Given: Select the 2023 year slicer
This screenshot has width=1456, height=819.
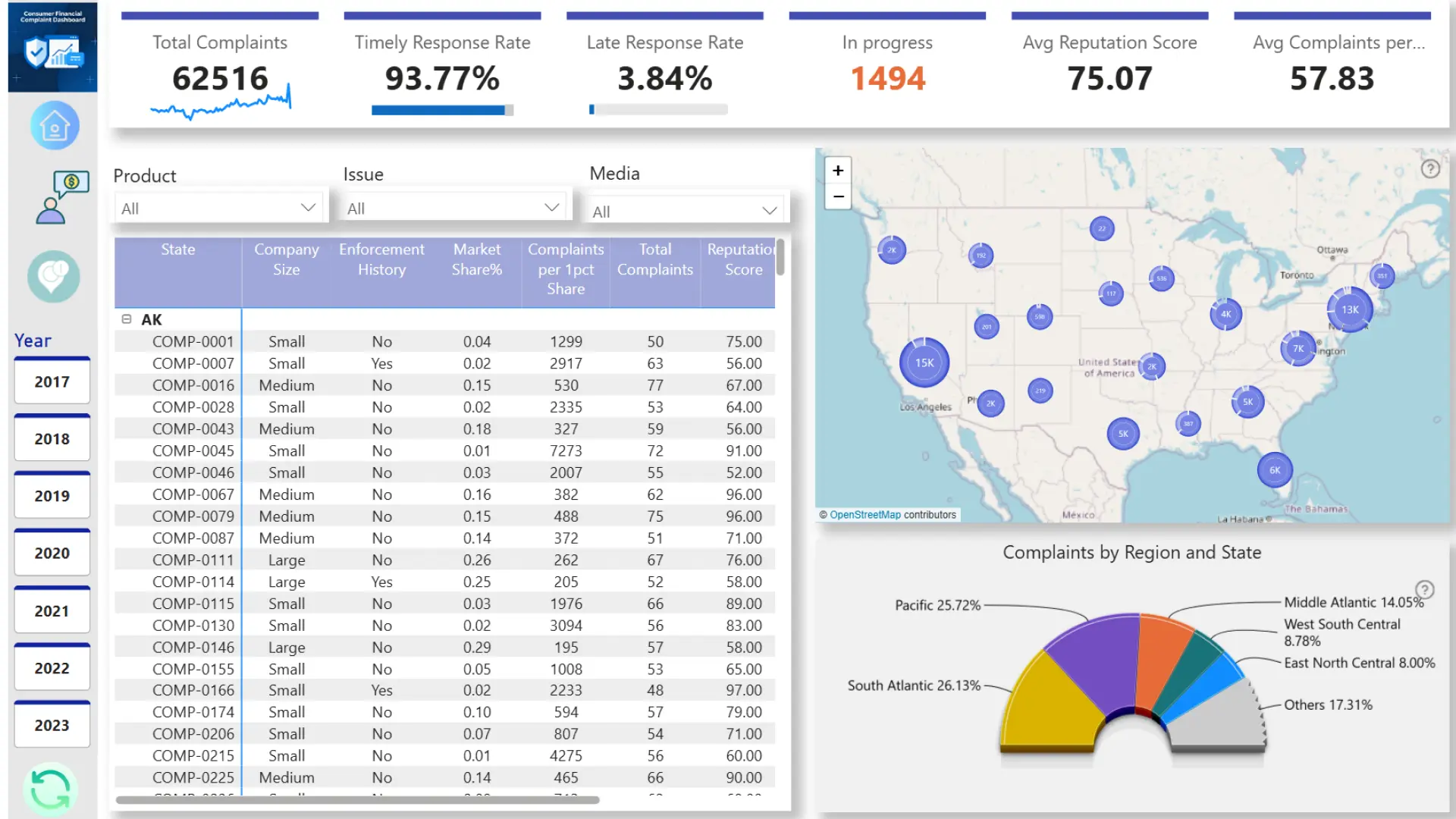Looking at the screenshot, I should click(52, 725).
